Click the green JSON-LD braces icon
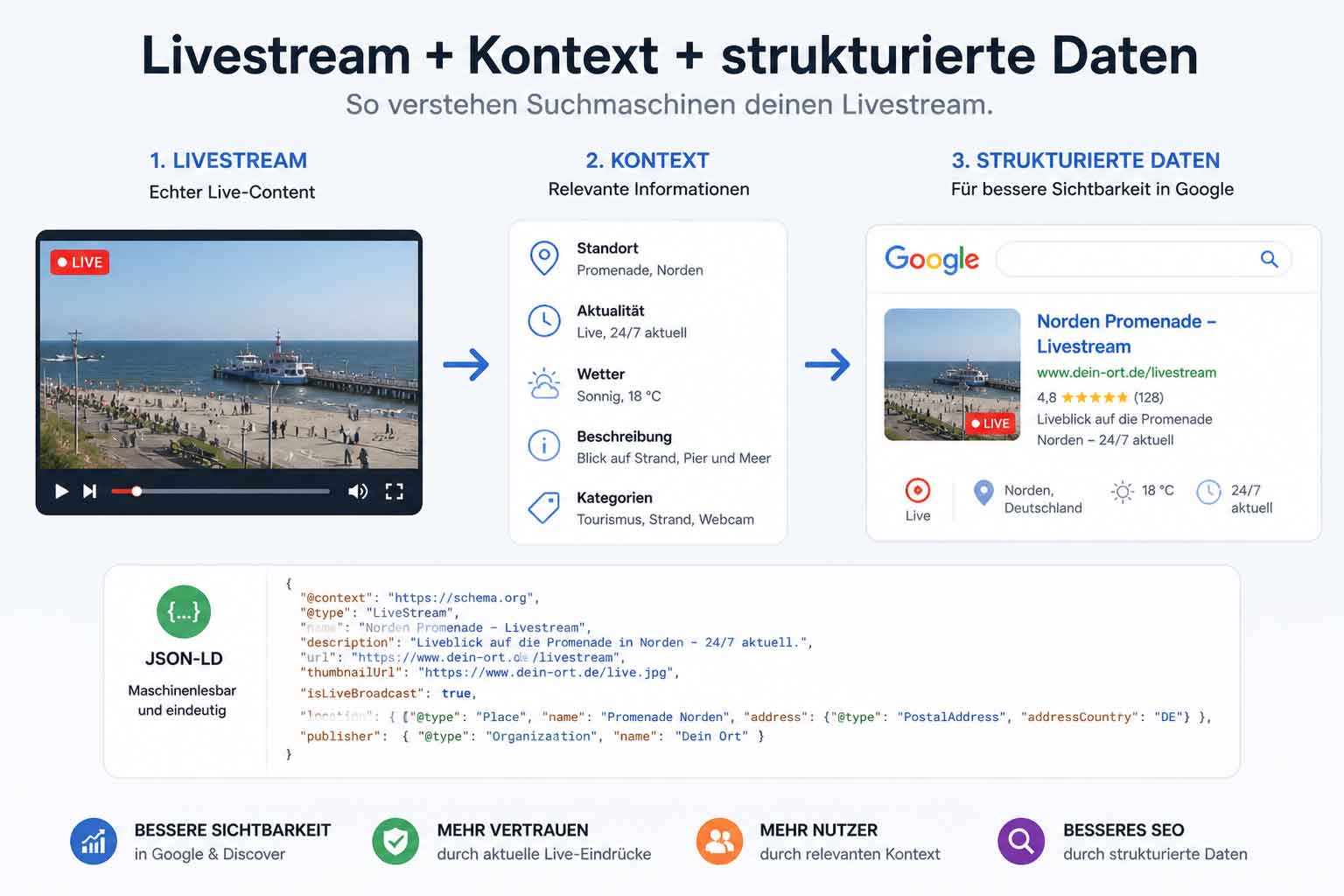This screenshot has width=1344, height=896. pos(184,612)
